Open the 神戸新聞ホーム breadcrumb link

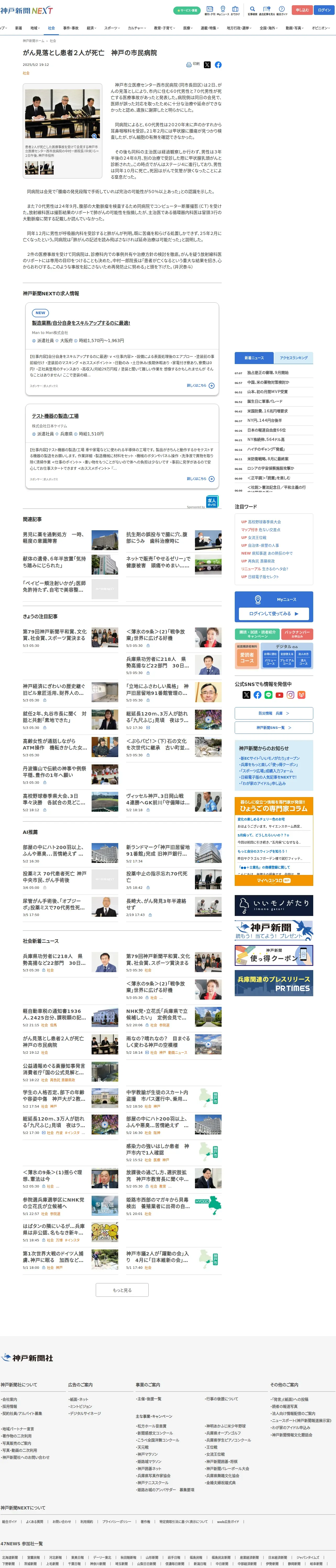[33, 41]
